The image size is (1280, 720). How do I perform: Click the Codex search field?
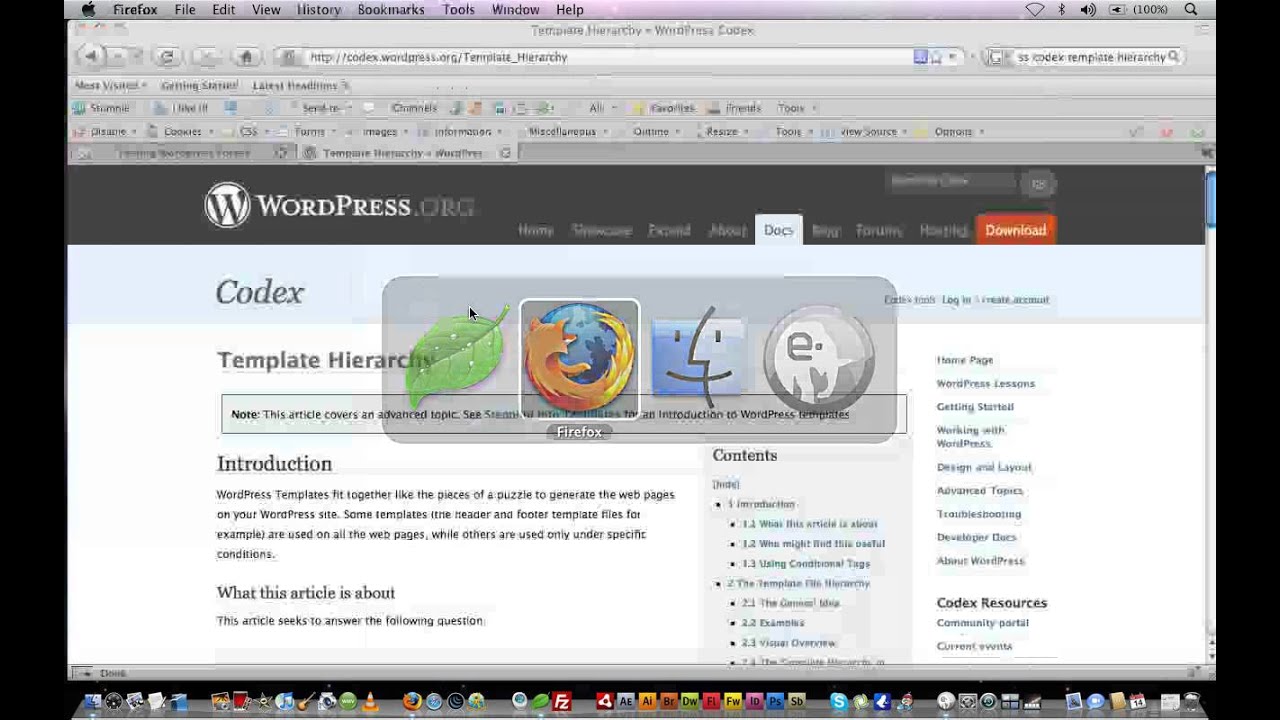pos(950,182)
